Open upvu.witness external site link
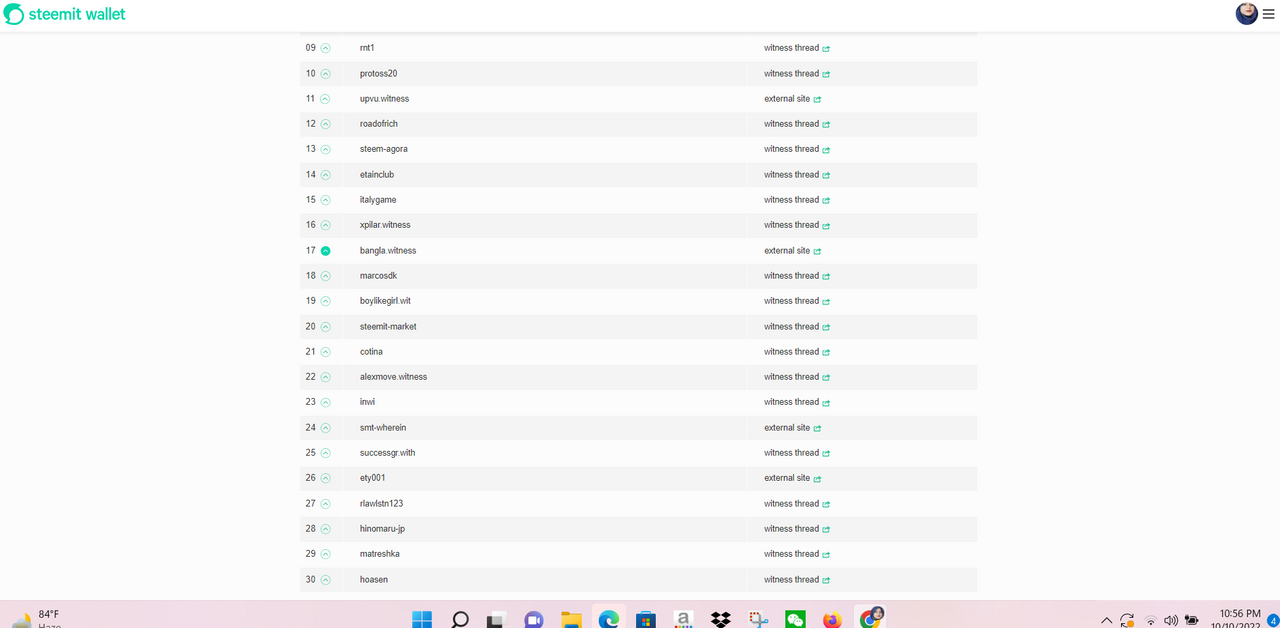The image size is (1280, 628). [793, 99]
